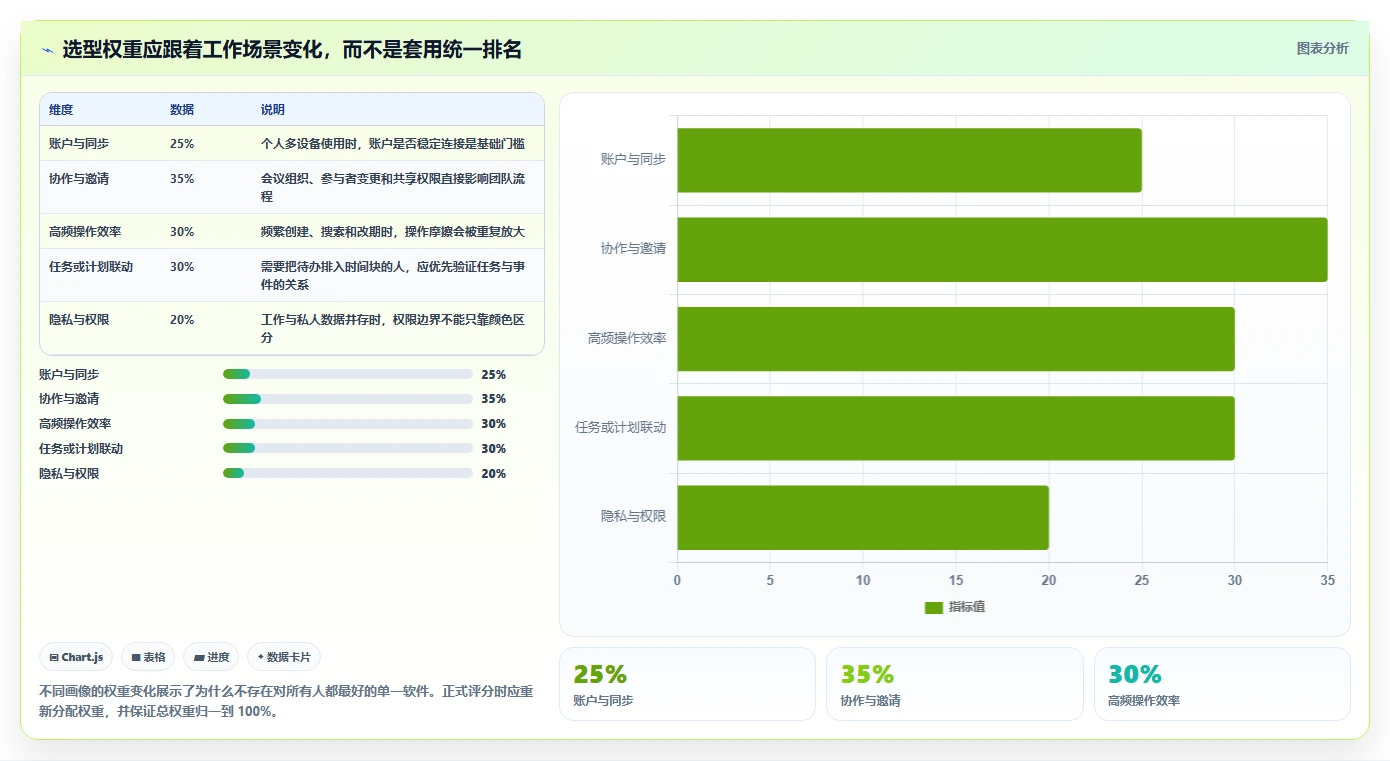This screenshot has width=1390, height=761.
Task: Click the 账户与同步 progress bar
Action: [x=348, y=374]
